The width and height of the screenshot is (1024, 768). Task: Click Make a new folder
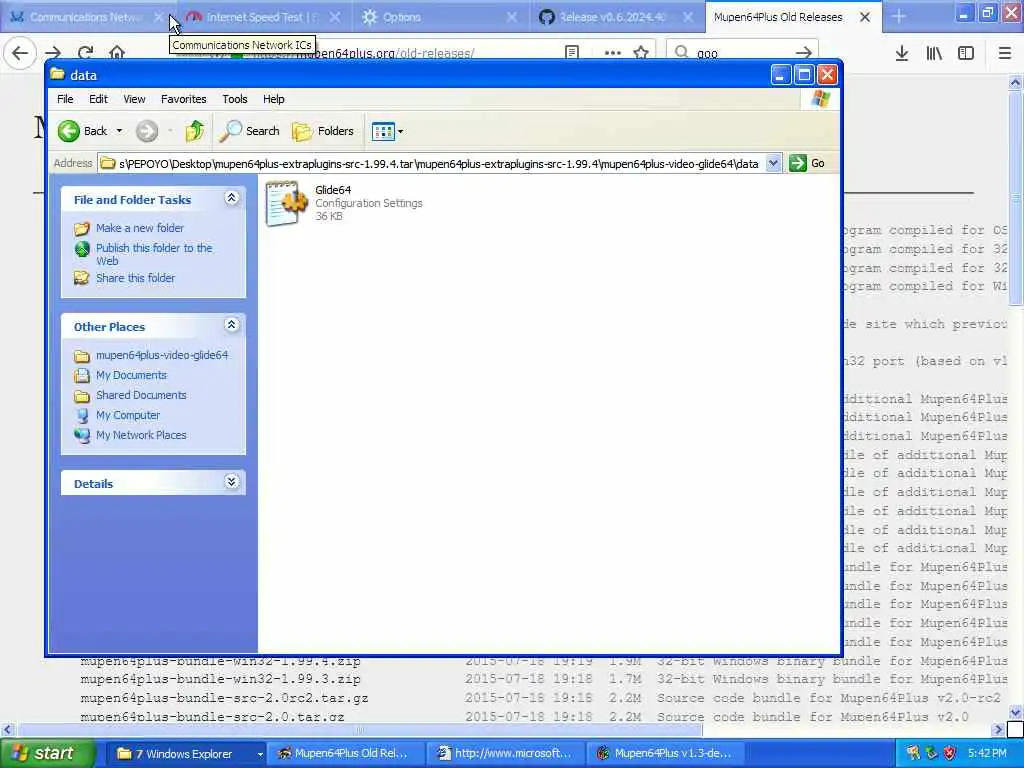point(140,228)
